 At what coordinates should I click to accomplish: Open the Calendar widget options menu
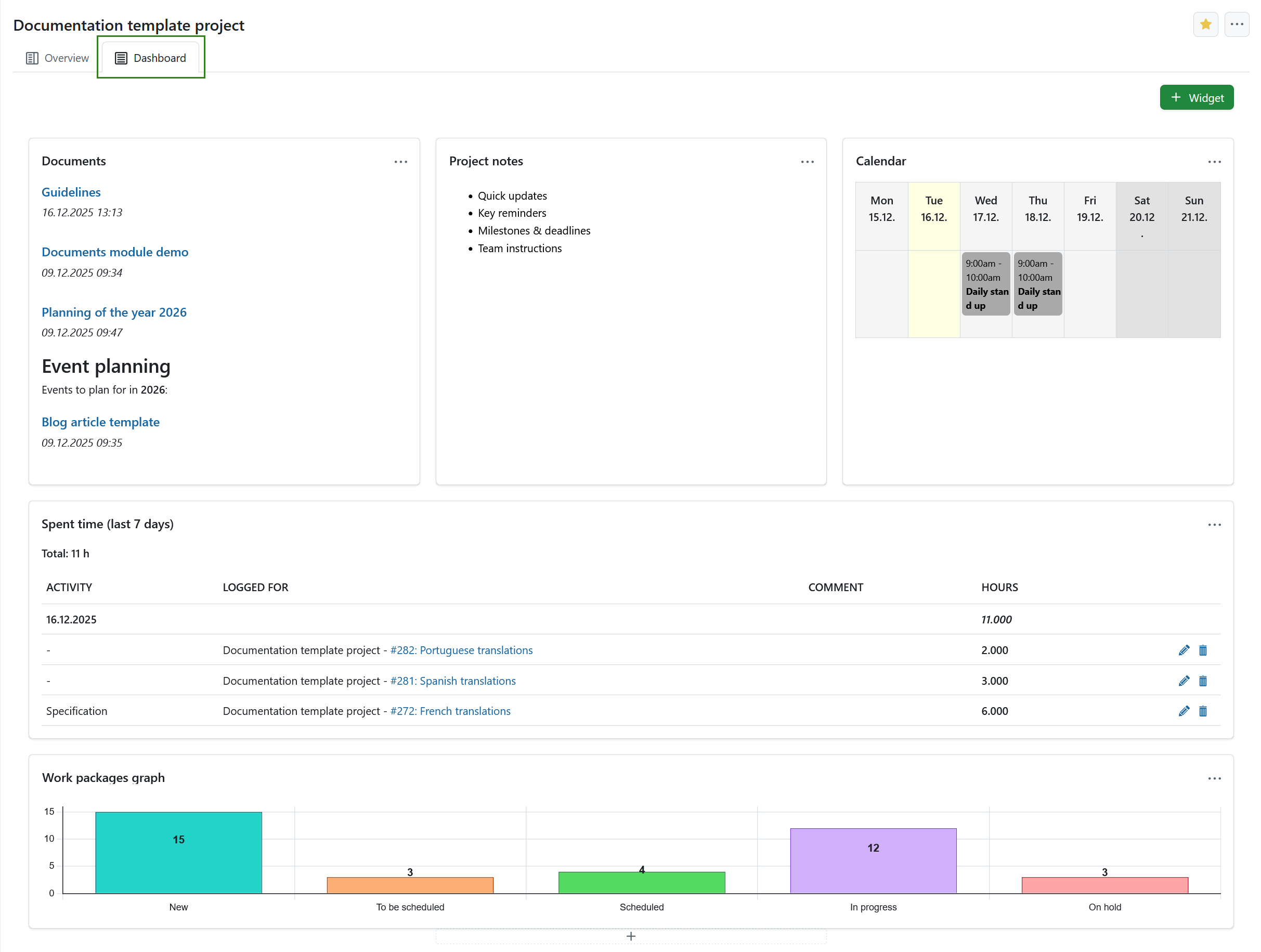[1214, 162]
